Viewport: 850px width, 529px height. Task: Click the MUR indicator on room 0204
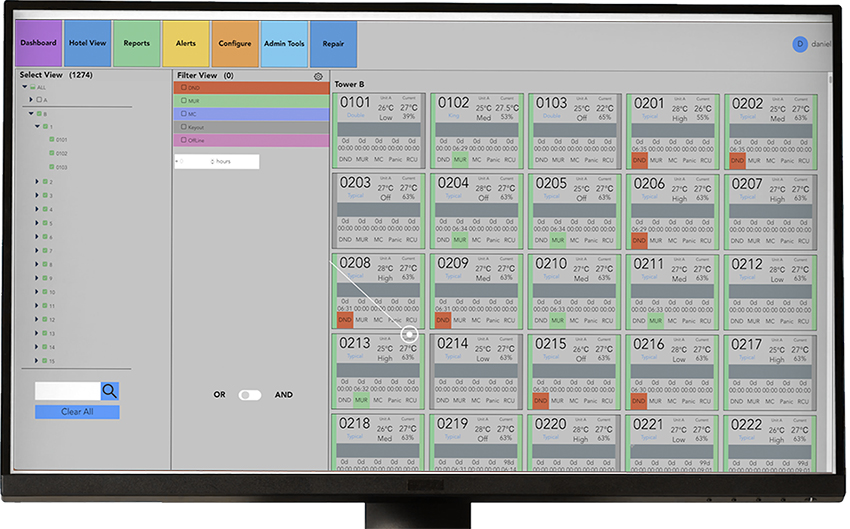460,240
